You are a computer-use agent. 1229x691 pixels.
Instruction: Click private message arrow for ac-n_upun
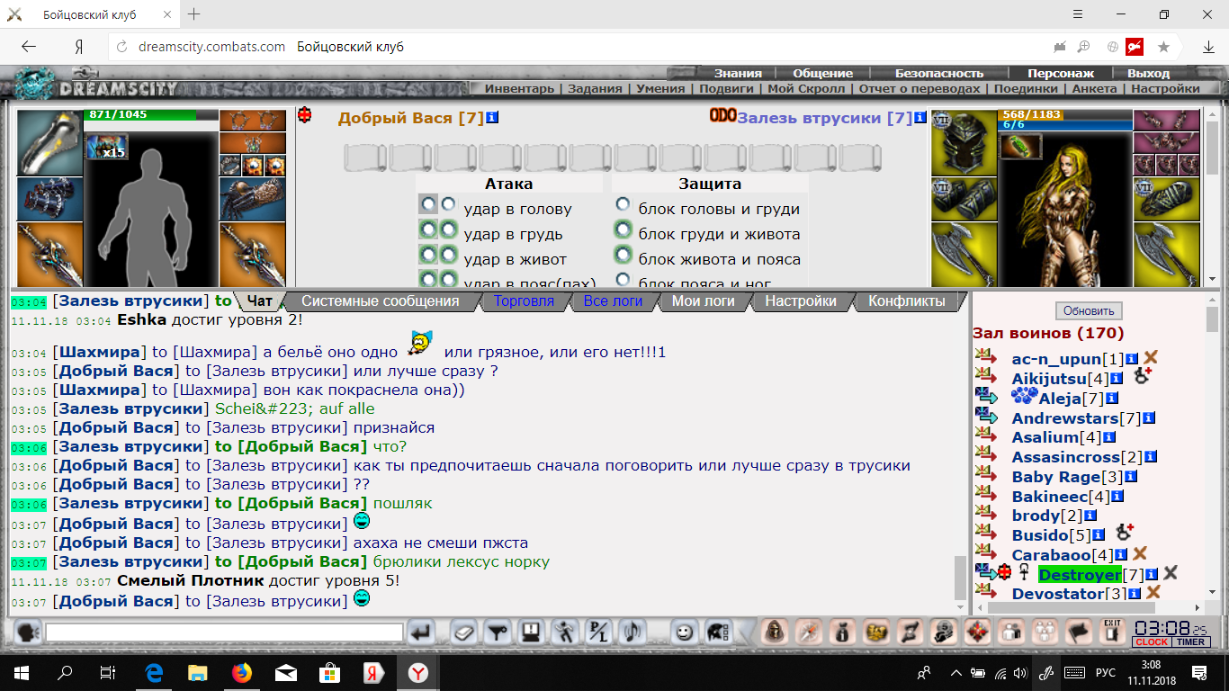pyautogui.click(x=984, y=357)
